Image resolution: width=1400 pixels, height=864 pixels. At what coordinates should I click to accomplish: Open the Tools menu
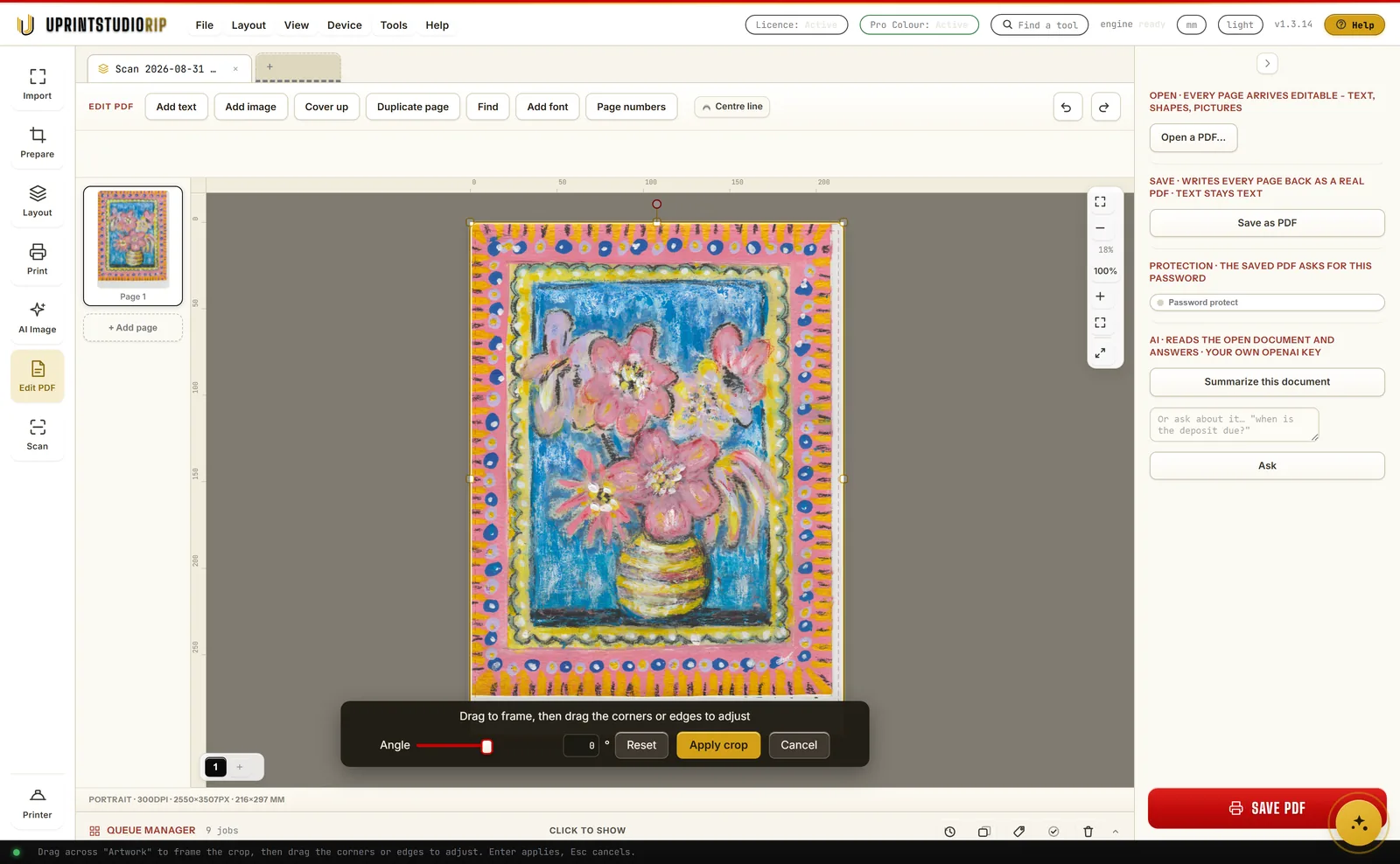click(394, 25)
